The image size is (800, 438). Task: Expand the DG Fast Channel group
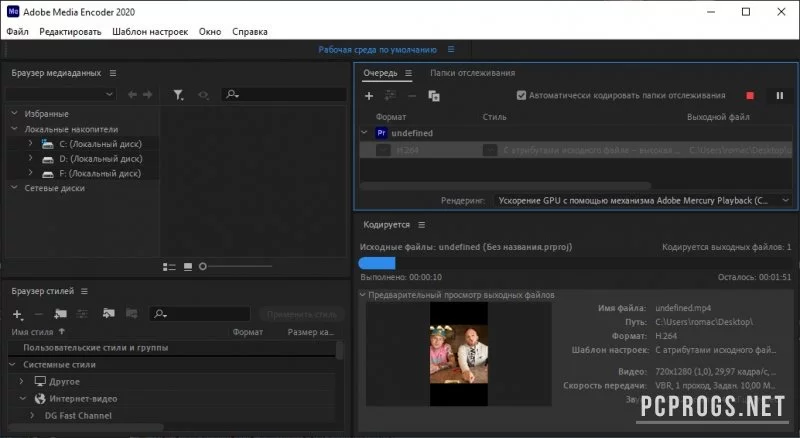32,416
